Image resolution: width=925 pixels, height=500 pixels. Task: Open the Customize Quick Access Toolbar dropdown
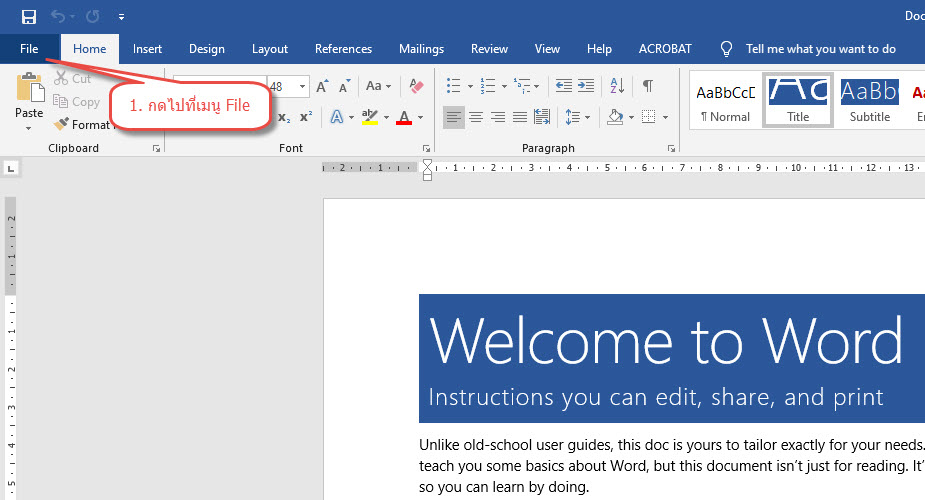pyautogui.click(x=121, y=17)
